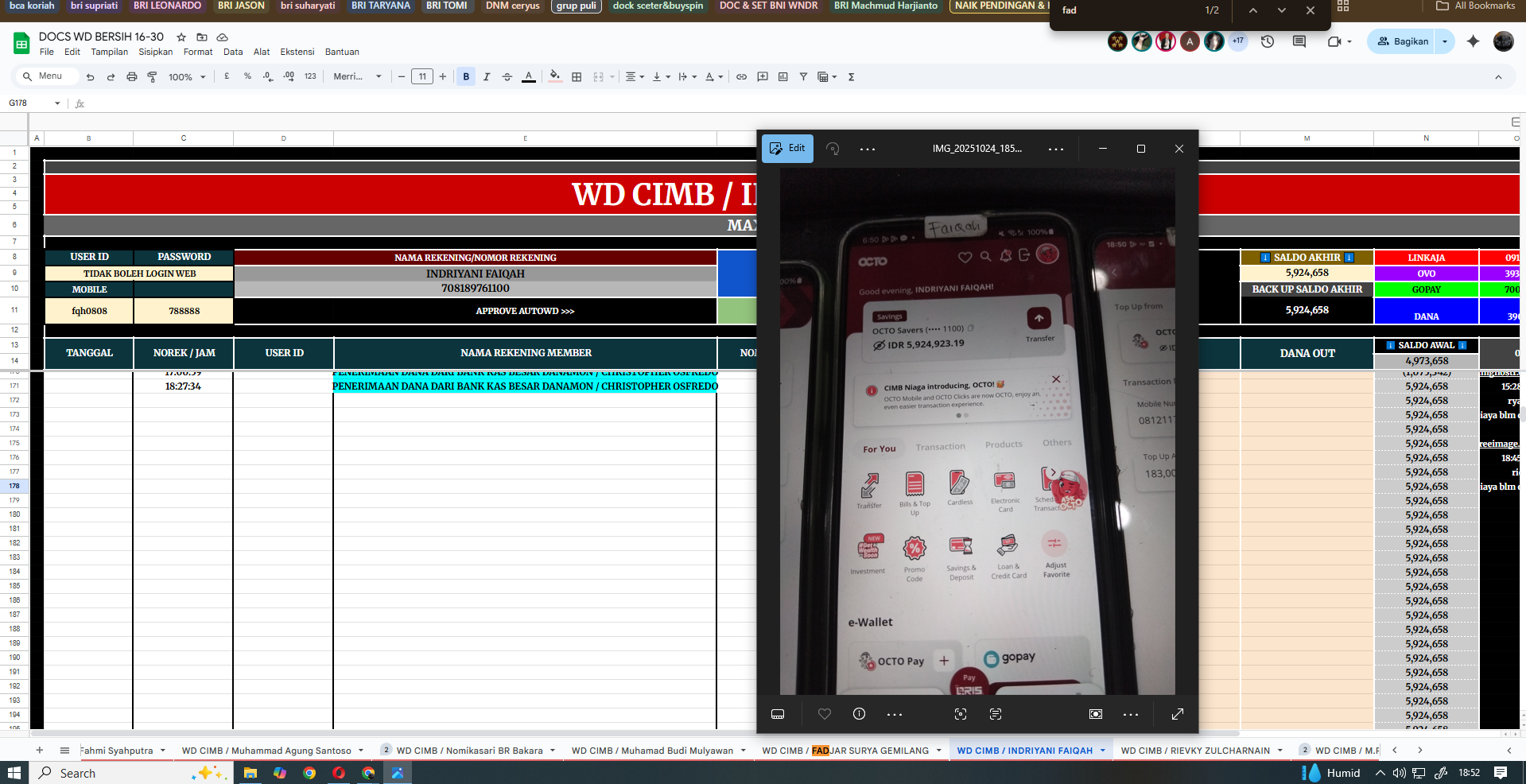Add a new sheet tab

click(39, 750)
